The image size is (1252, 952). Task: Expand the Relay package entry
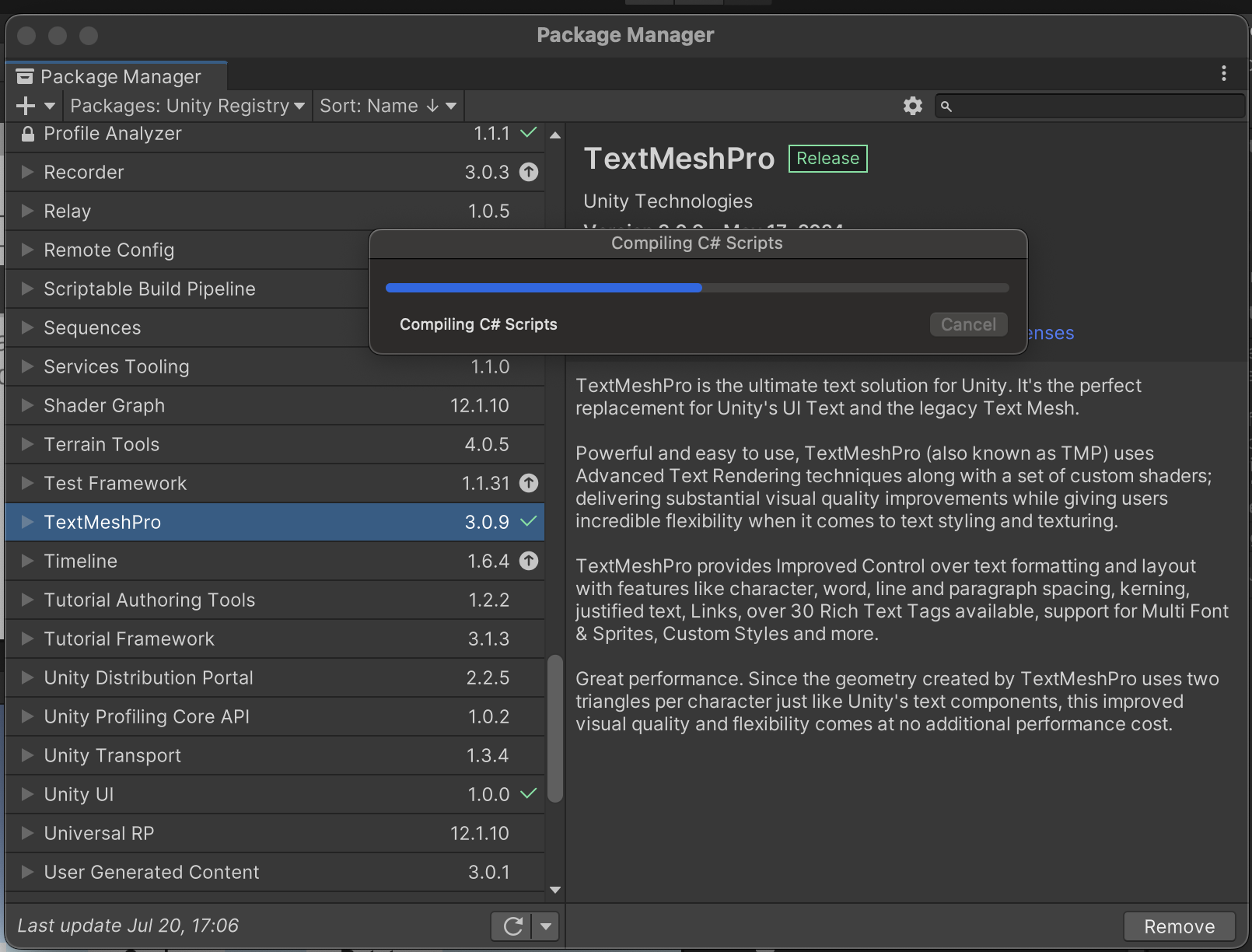[x=27, y=211]
